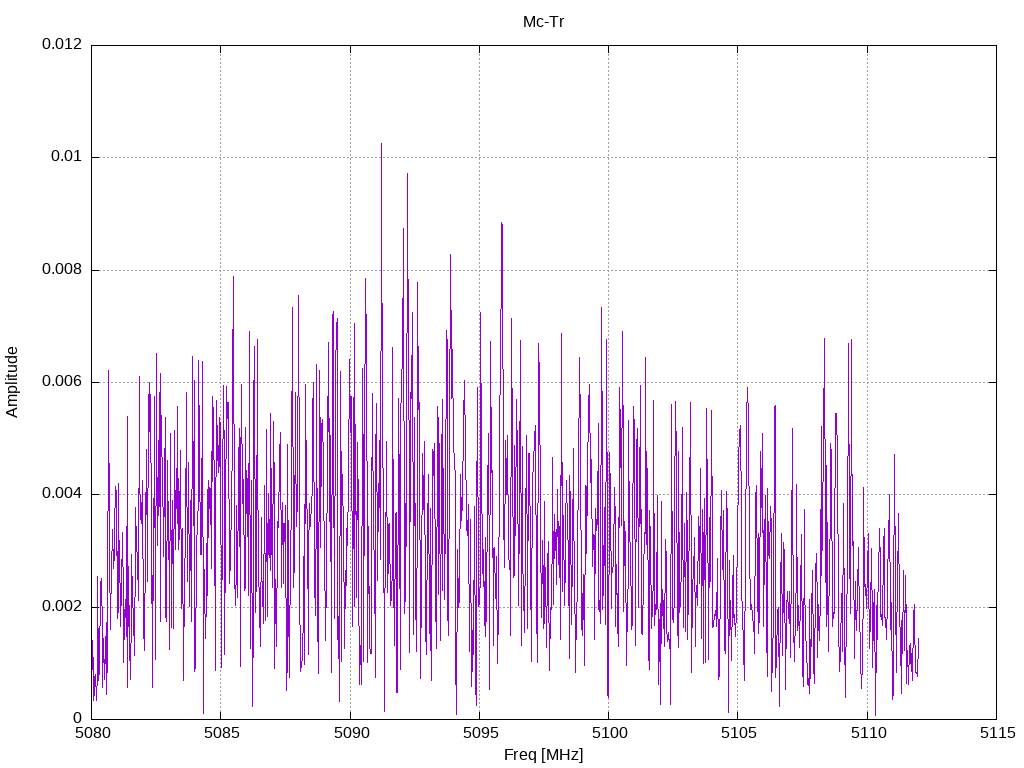1024x768 pixels.
Task: Click the 5115 x-axis tick label
Action: click(x=997, y=733)
